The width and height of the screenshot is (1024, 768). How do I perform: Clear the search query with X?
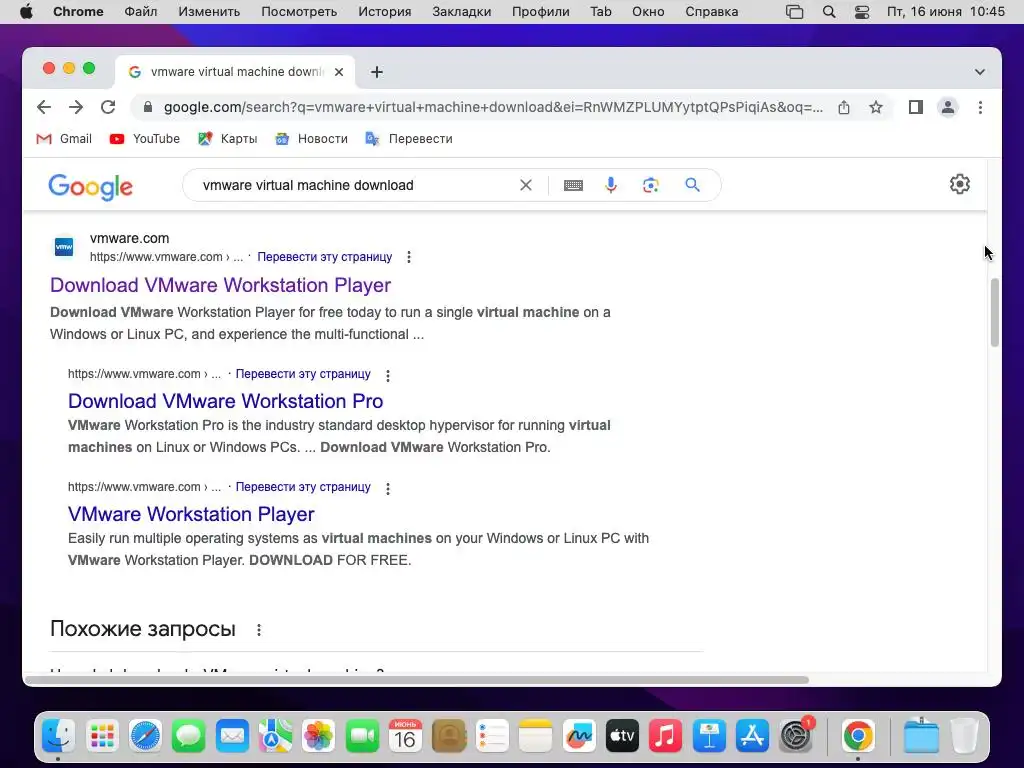point(526,185)
